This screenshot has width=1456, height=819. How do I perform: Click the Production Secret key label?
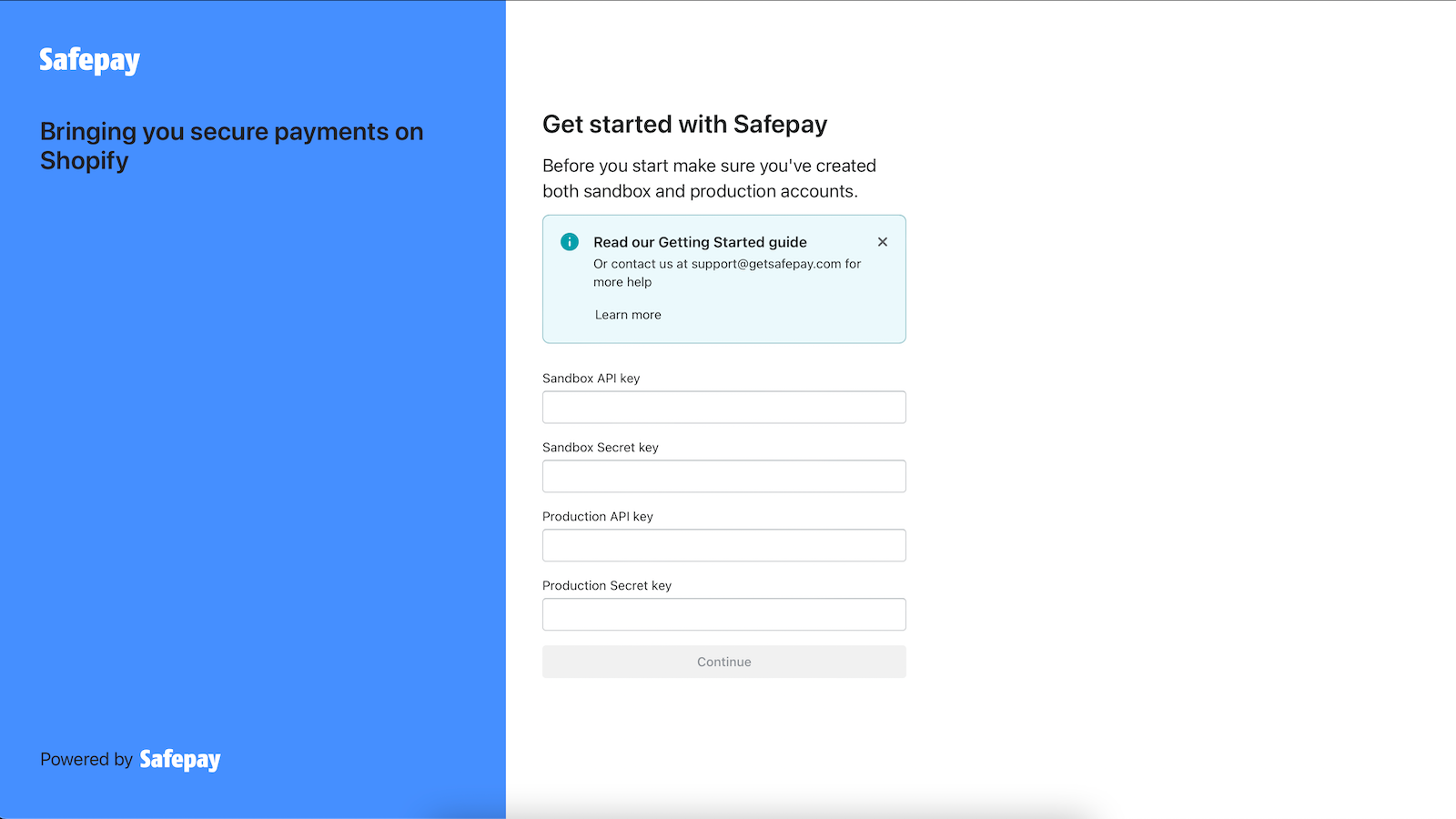coord(607,586)
